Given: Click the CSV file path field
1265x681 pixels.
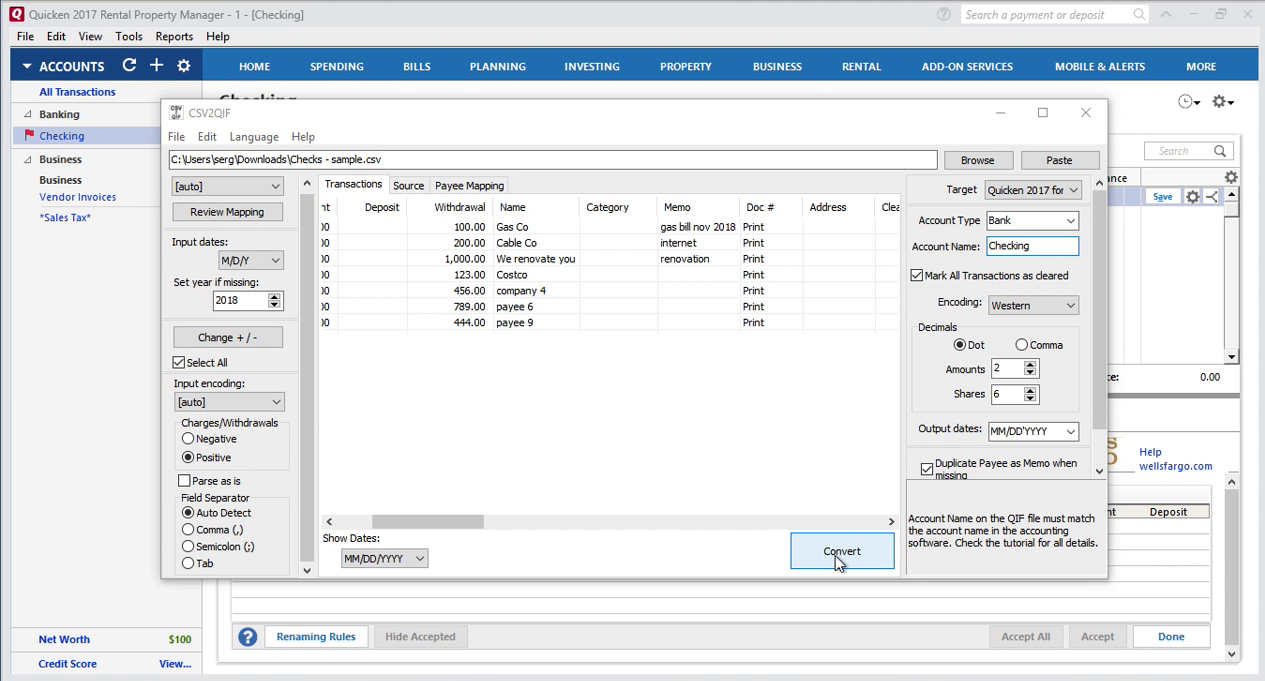Looking at the screenshot, I should pos(553,160).
